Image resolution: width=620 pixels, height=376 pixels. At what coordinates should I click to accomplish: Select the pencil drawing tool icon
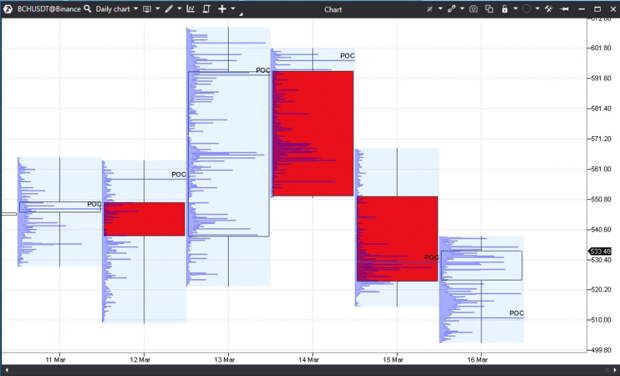pyautogui.click(x=169, y=9)
